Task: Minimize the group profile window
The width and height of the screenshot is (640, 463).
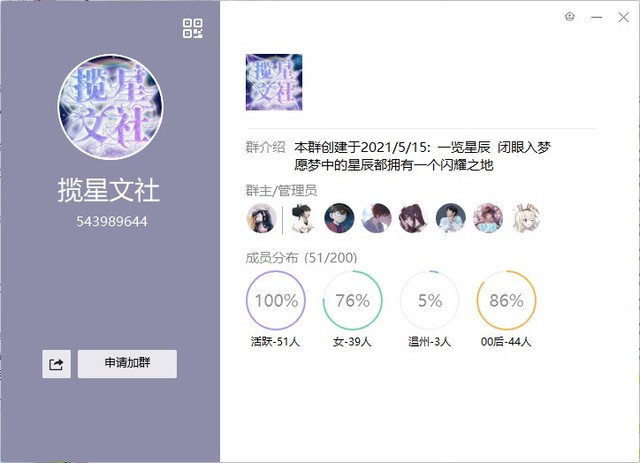Action: coord(596,17)
